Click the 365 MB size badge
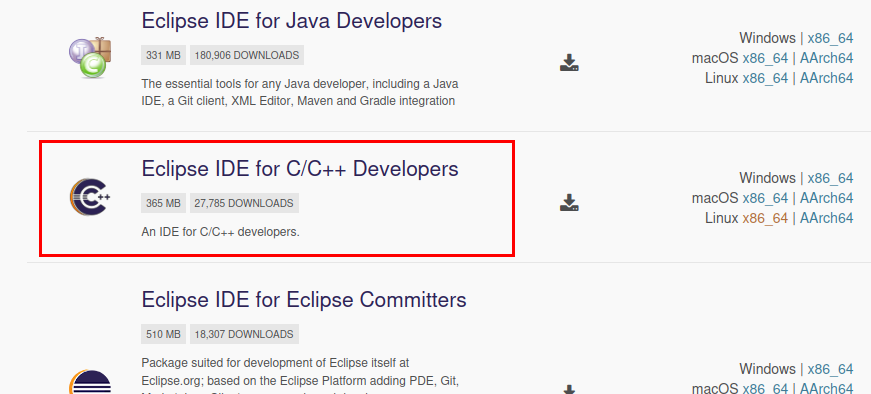 click(x=163, y=203)
